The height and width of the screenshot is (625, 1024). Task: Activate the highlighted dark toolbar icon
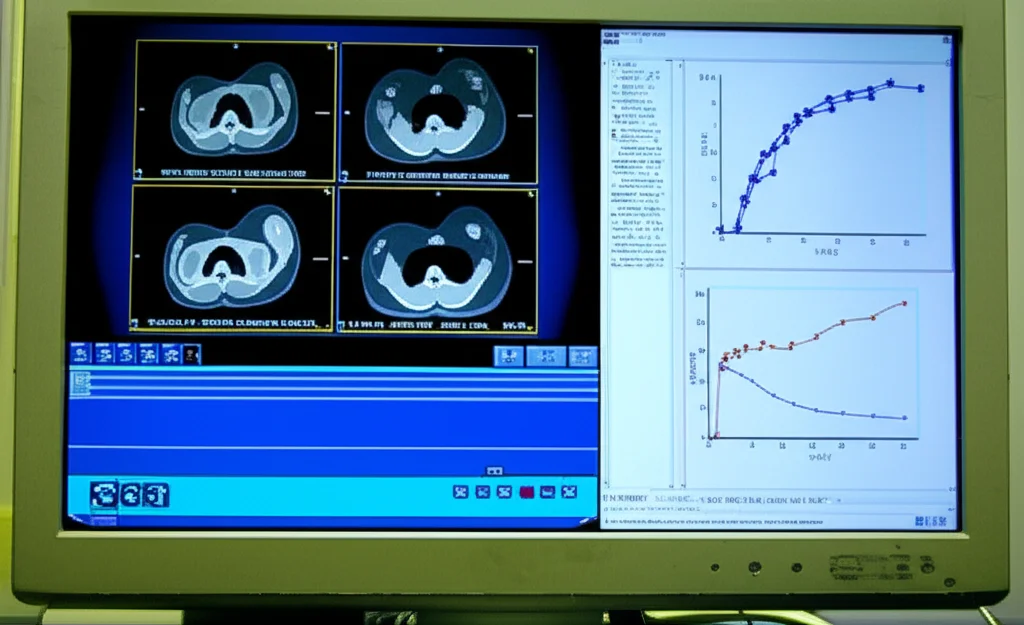click(189, 353)
